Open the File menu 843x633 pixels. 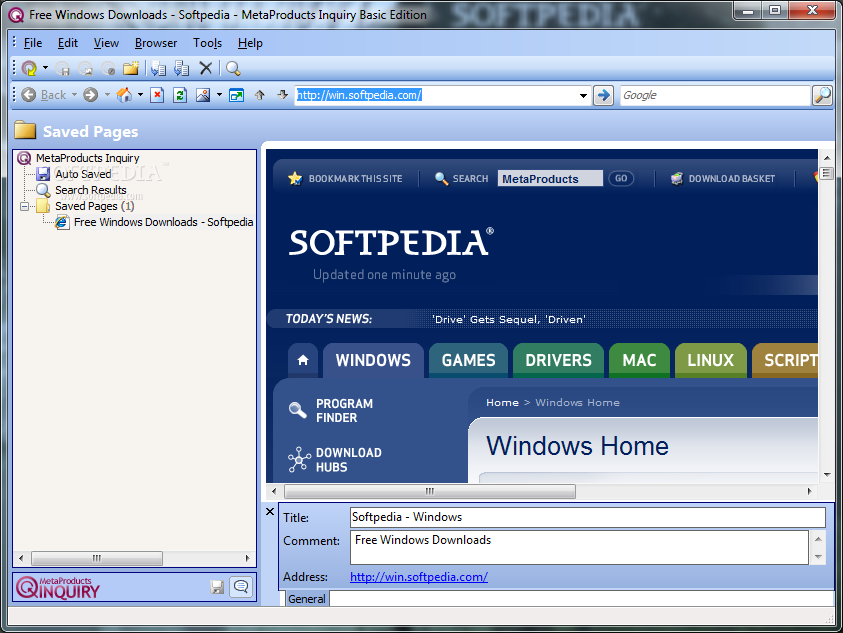click(x=33, y=43)
